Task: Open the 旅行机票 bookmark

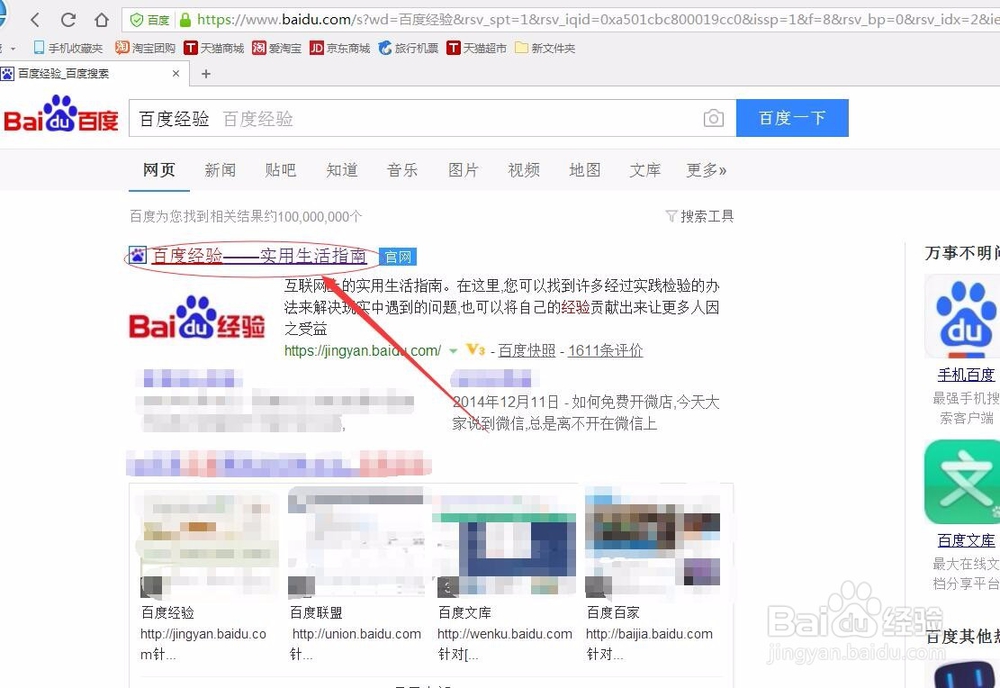Action: click(408, 48)
